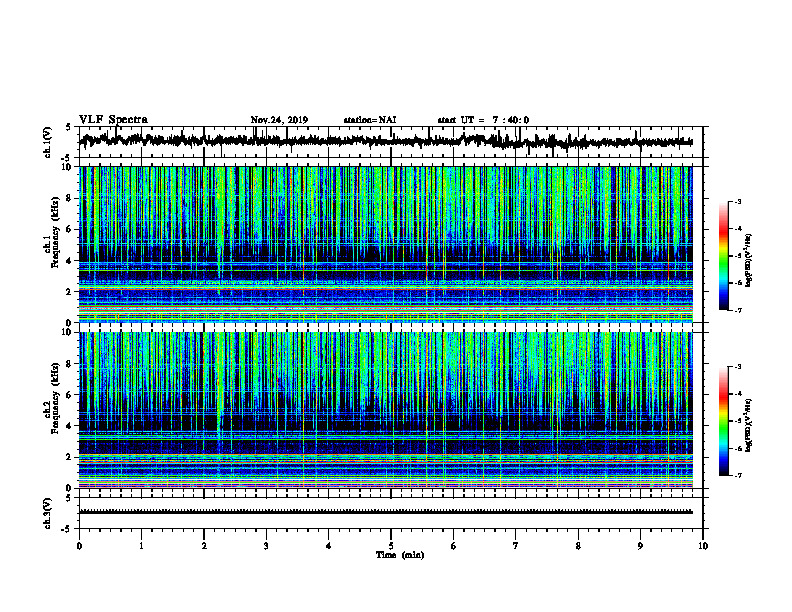The image size is (792, 612).
Task: Click the time axis tick label "5"
Action: 391,546
